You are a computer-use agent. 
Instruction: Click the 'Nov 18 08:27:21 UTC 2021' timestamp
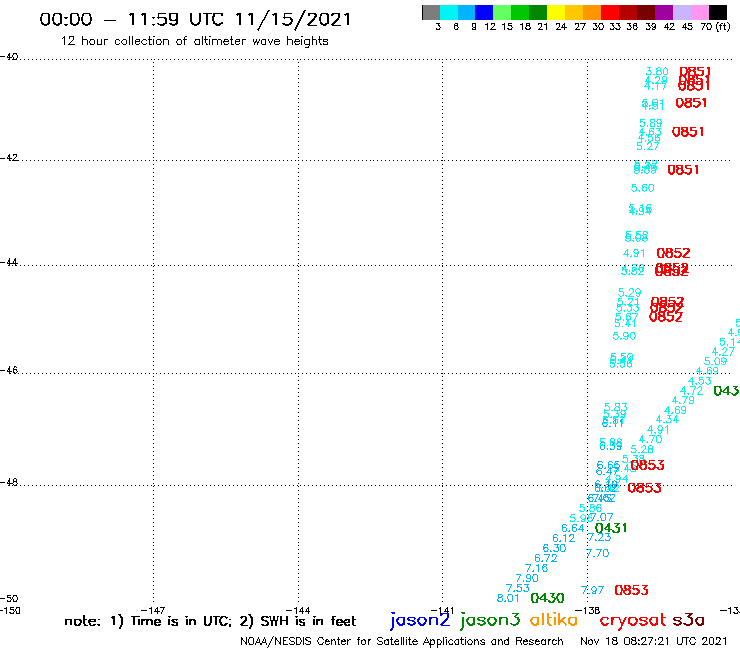pos(654,641)
